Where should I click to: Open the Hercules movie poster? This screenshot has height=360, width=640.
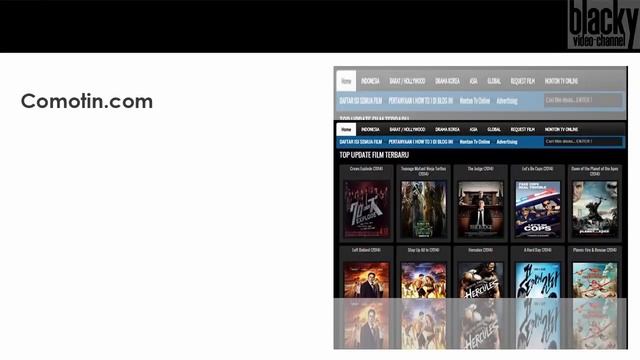[x=481, y=280]
